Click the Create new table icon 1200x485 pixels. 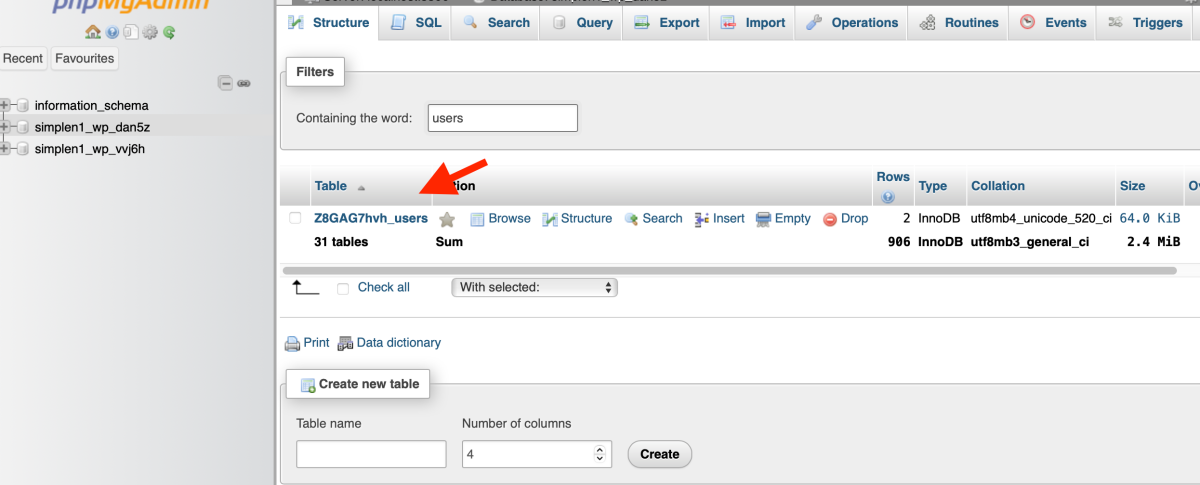(308, 384)
